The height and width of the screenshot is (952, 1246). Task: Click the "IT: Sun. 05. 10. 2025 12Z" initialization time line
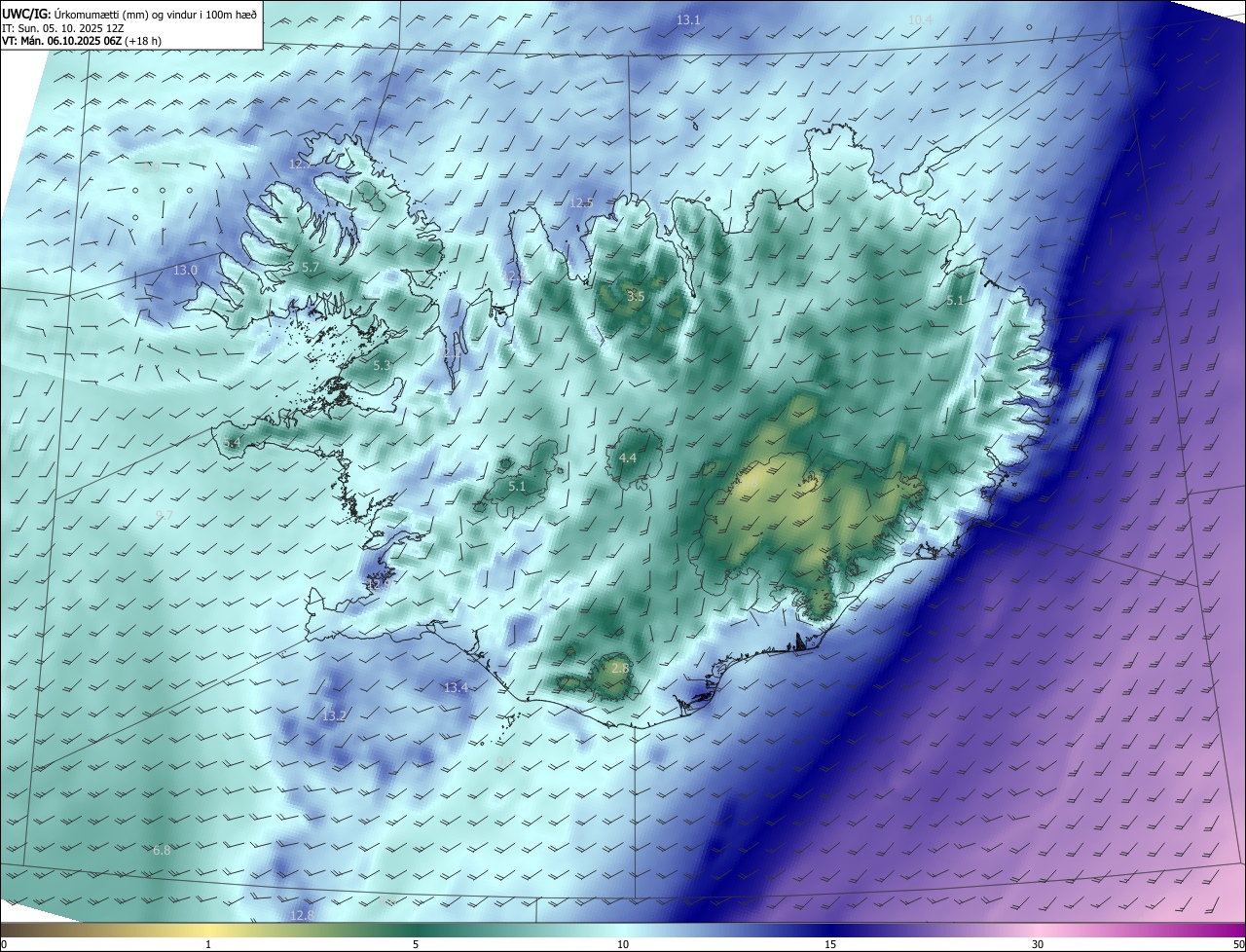pyautogui.click(x=63, y=27)
